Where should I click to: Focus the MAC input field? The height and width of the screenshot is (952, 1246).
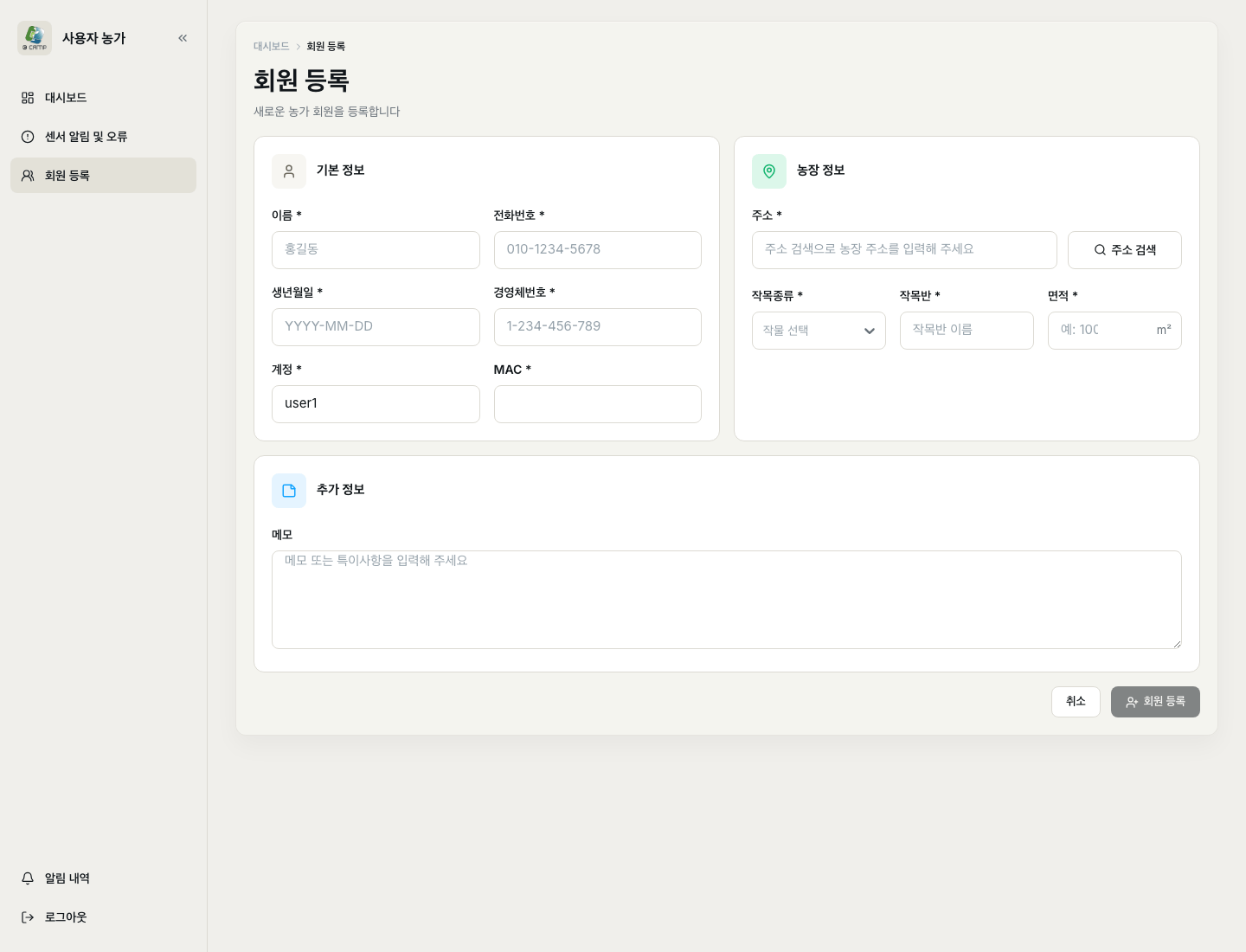point(598,404)
